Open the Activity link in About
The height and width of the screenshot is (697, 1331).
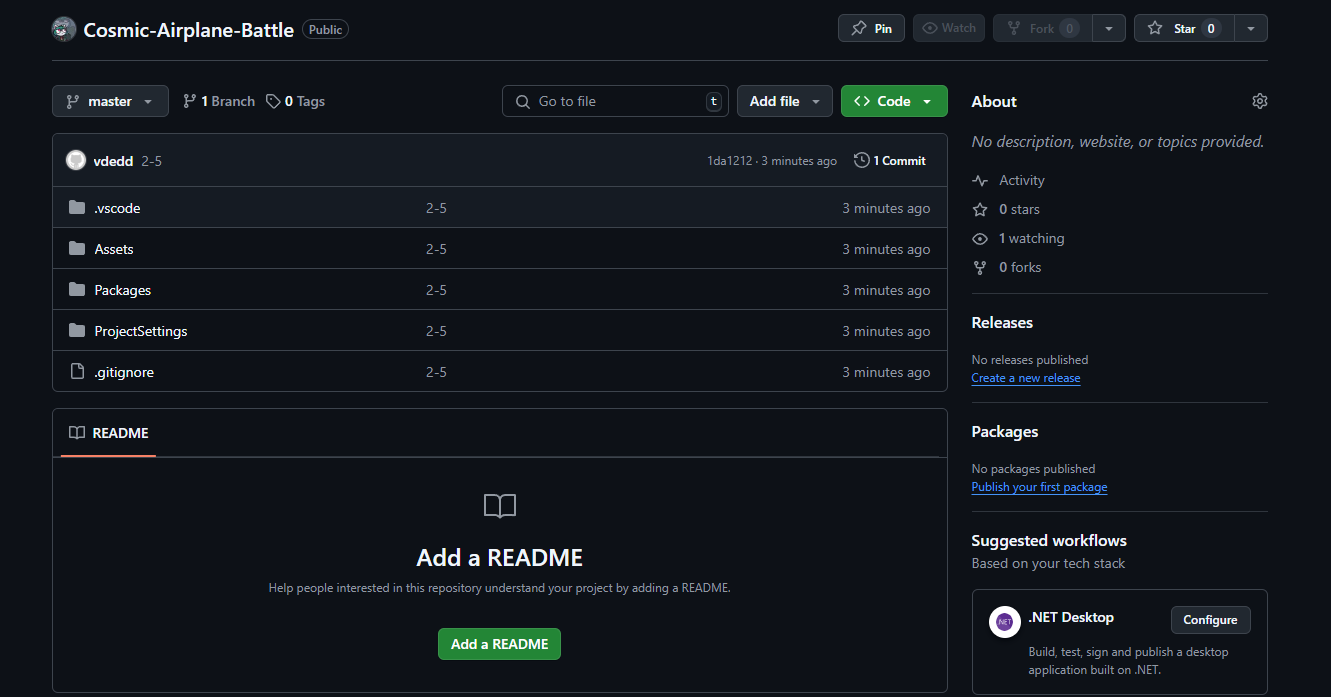click(x=1008, y=181)
